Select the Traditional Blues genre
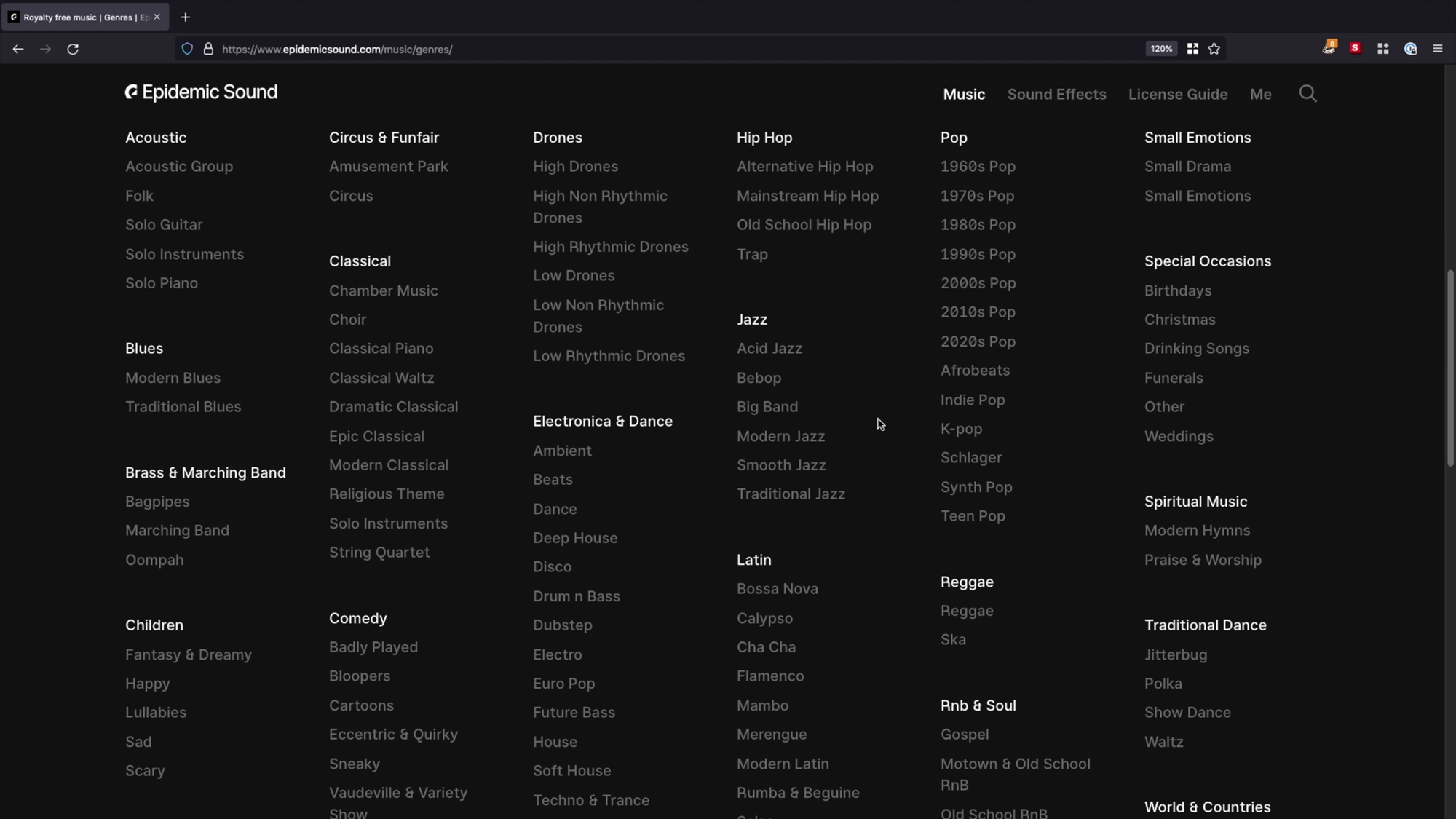The width and height of the screenshot is (1456, 819). (183, 407)
